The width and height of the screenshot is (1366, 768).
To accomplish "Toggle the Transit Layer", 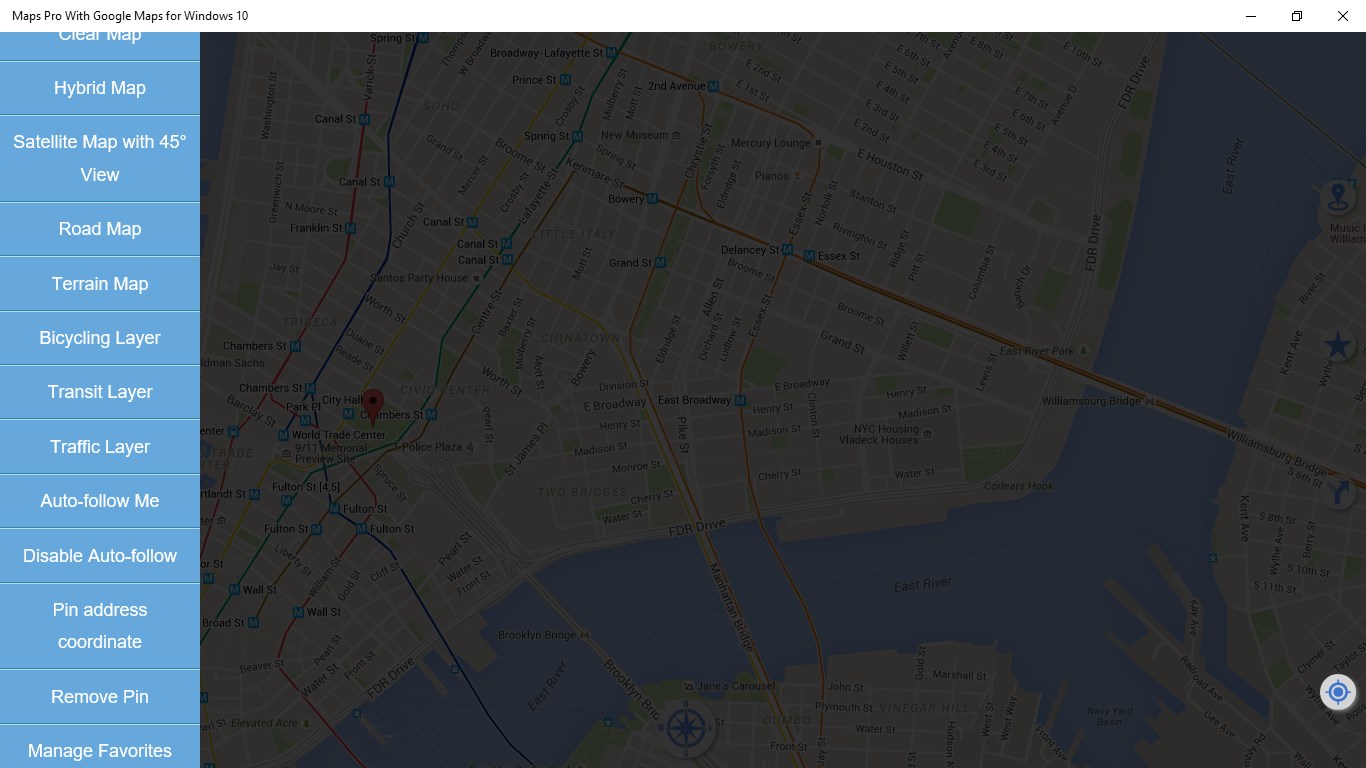I will tap(100, 392).
